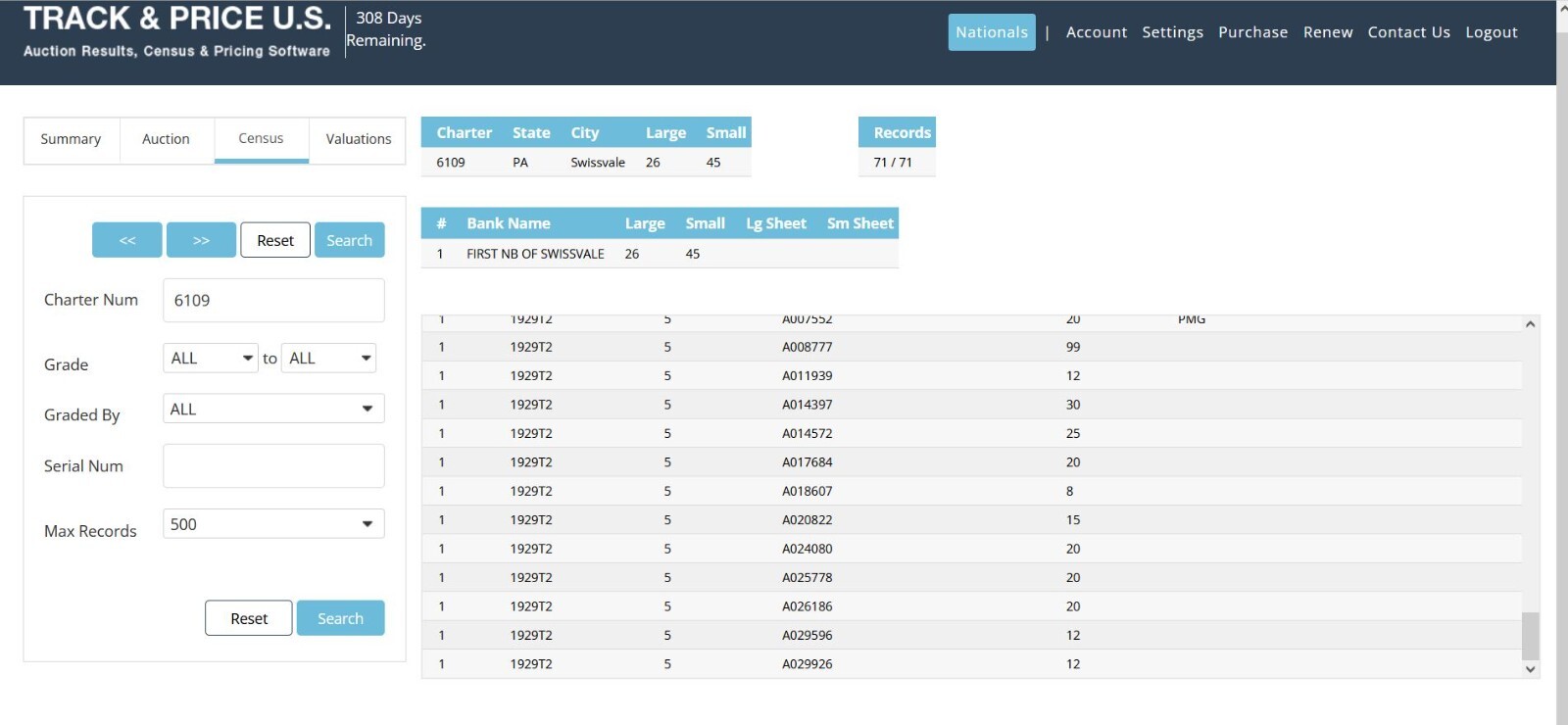Image resolution: width=1568 pixels, height=725 pixels.
Task: Click the Bank Name column header
Action: tap(509, 223)
